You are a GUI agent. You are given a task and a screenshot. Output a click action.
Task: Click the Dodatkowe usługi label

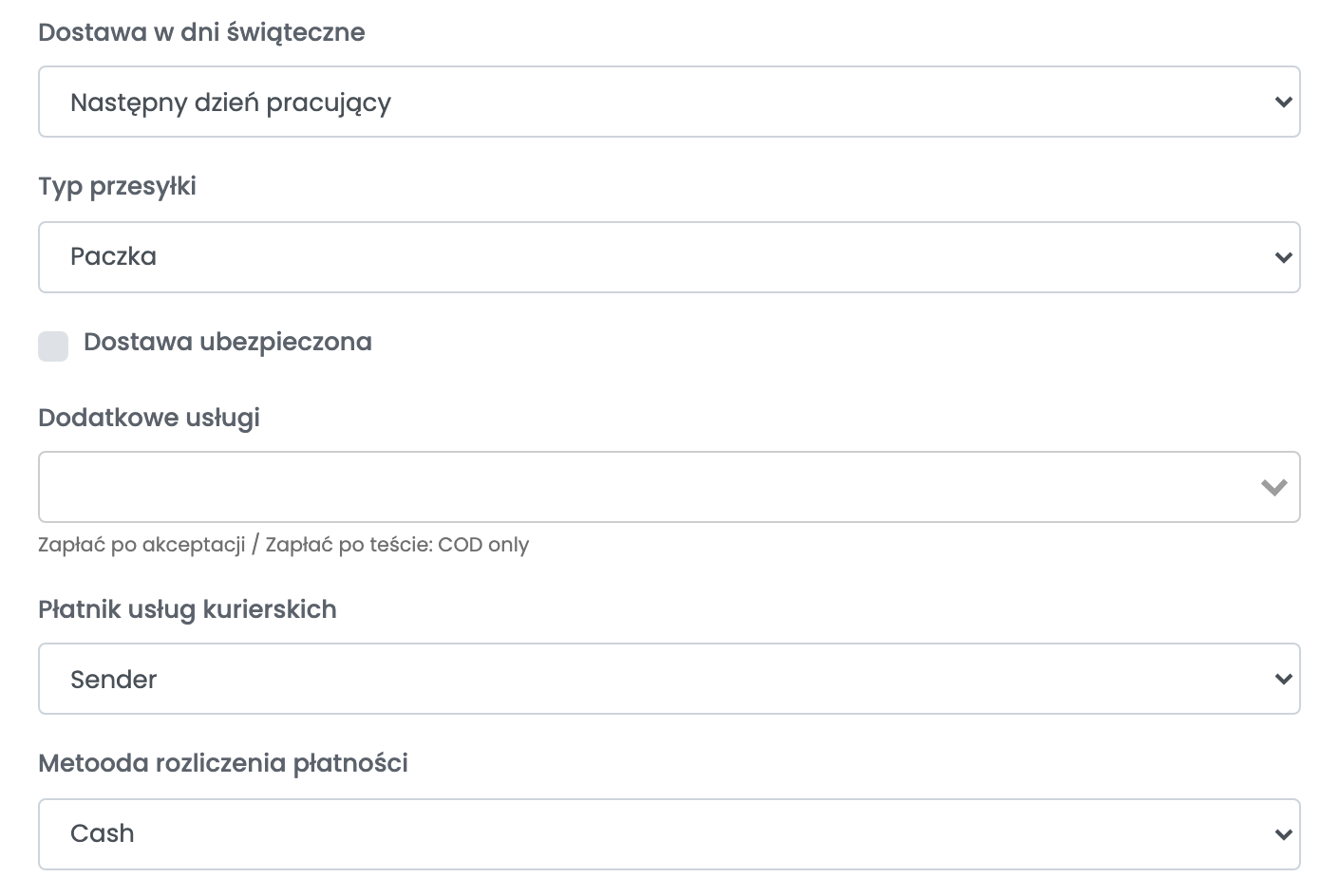(x=149, y=418)
